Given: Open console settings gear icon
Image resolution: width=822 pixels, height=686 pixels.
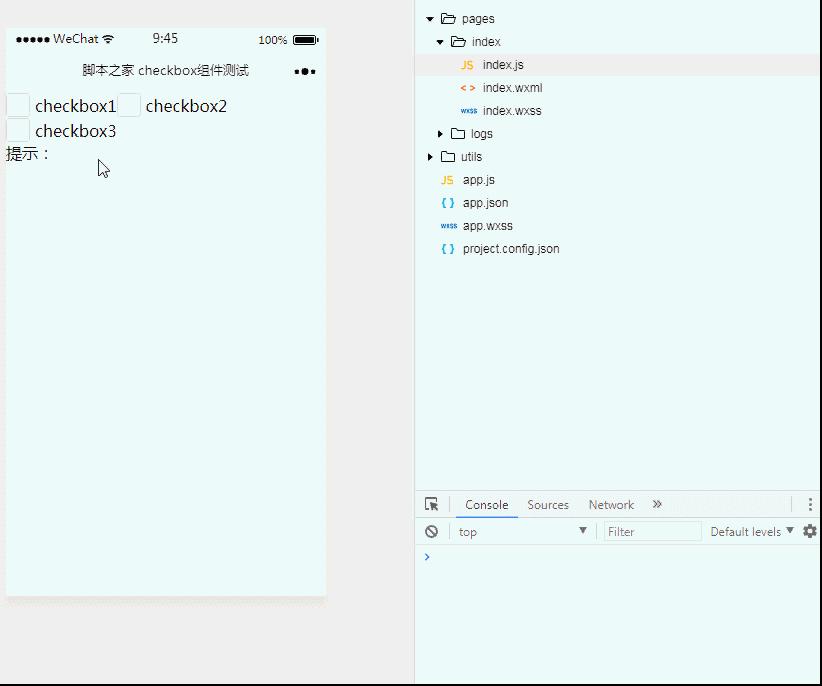Looking at the screenshot, I should [x=810, y=531].
